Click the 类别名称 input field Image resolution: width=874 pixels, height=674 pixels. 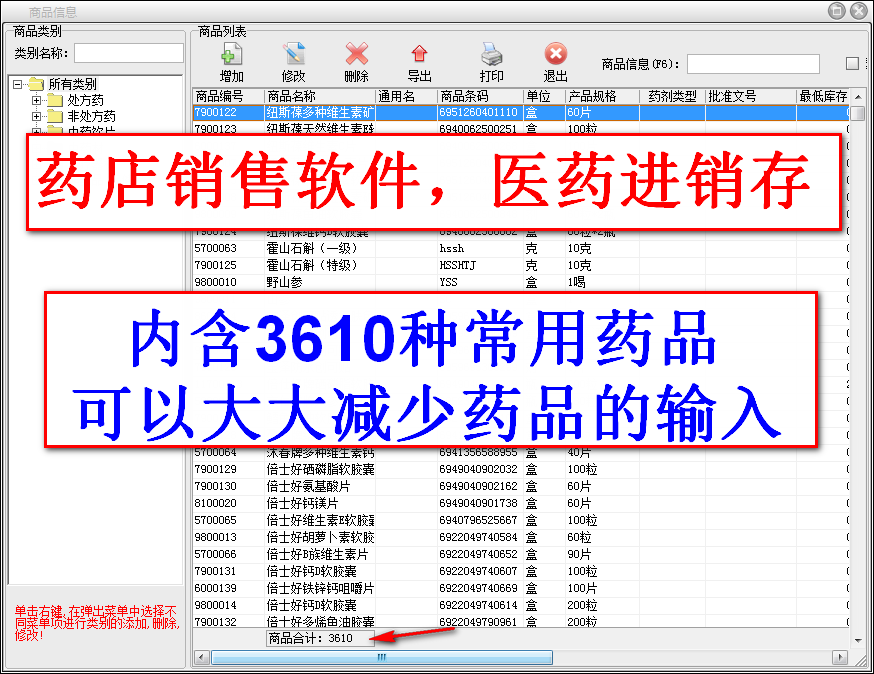coord(128,53)
